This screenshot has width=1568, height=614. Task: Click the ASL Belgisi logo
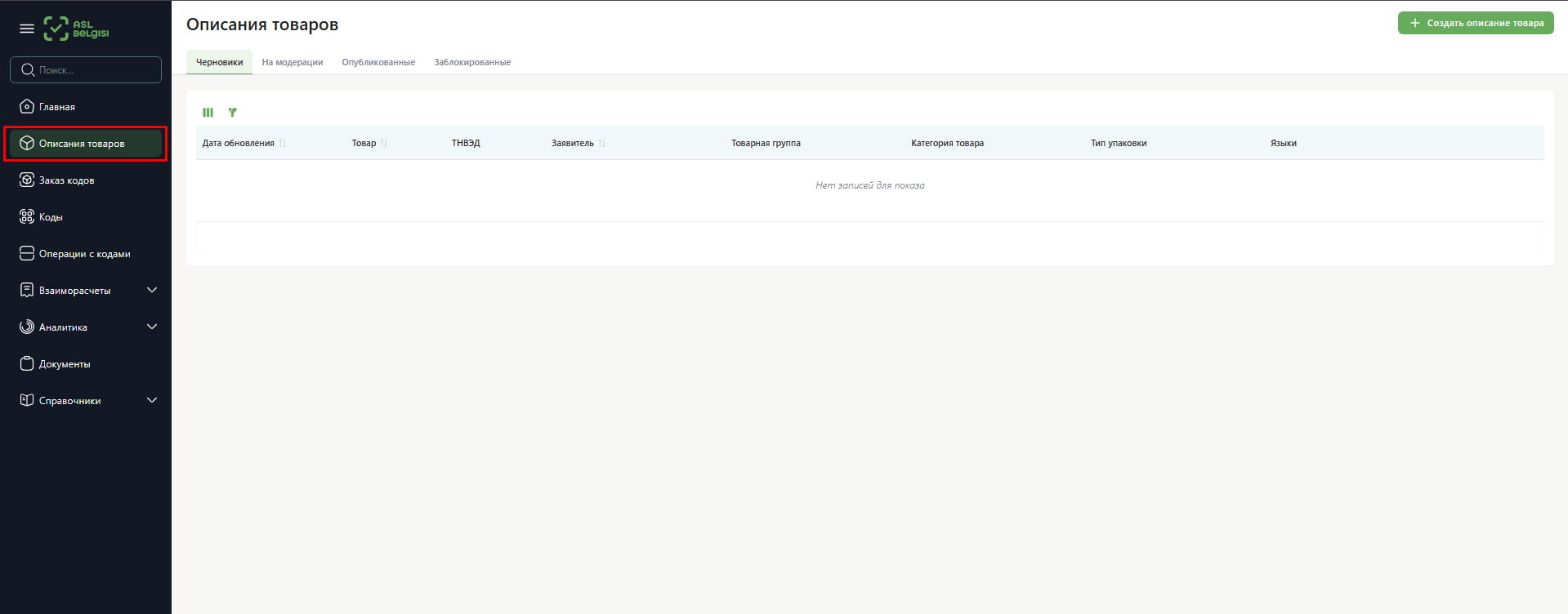[x=76, y=29]
